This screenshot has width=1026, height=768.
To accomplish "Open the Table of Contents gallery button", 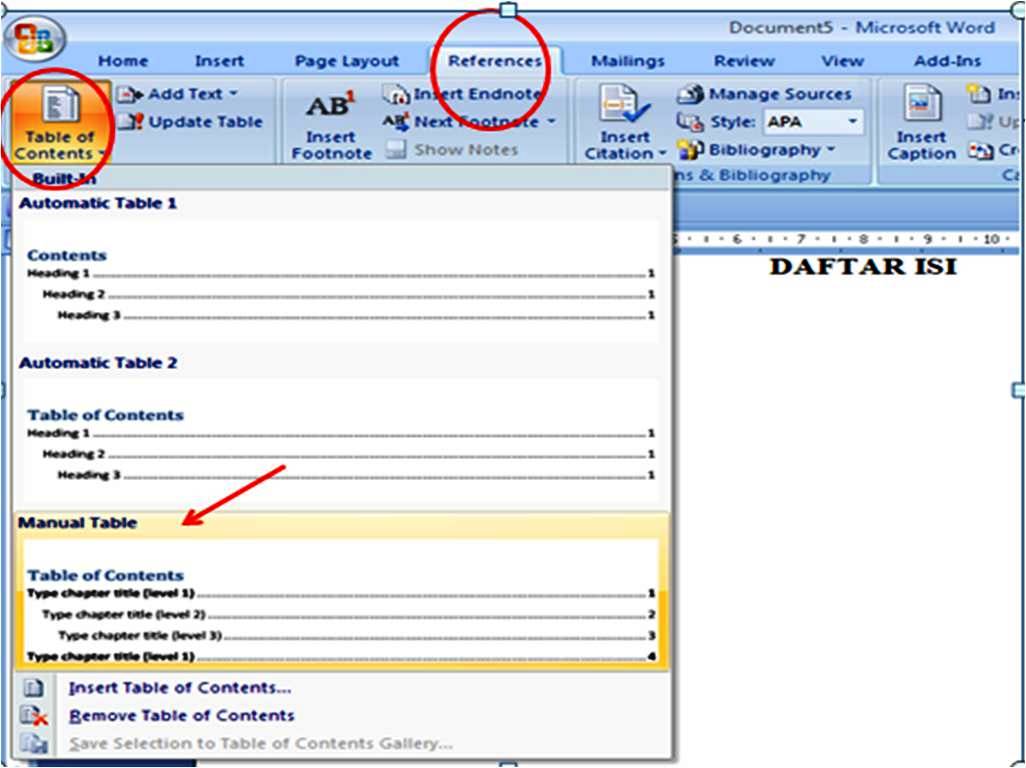I will (58, 122).
